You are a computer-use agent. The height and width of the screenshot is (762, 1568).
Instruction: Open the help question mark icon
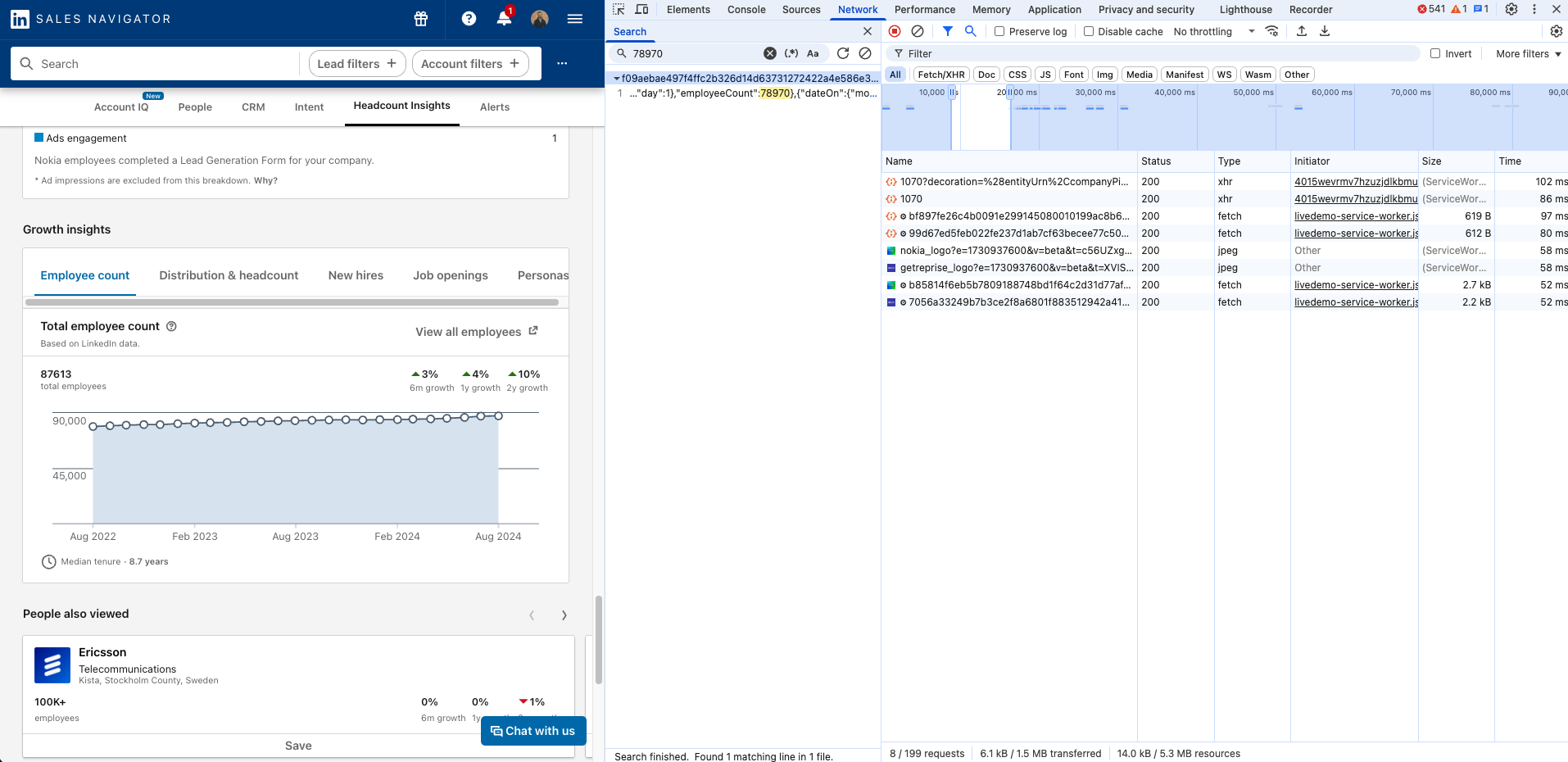(469, 19)
